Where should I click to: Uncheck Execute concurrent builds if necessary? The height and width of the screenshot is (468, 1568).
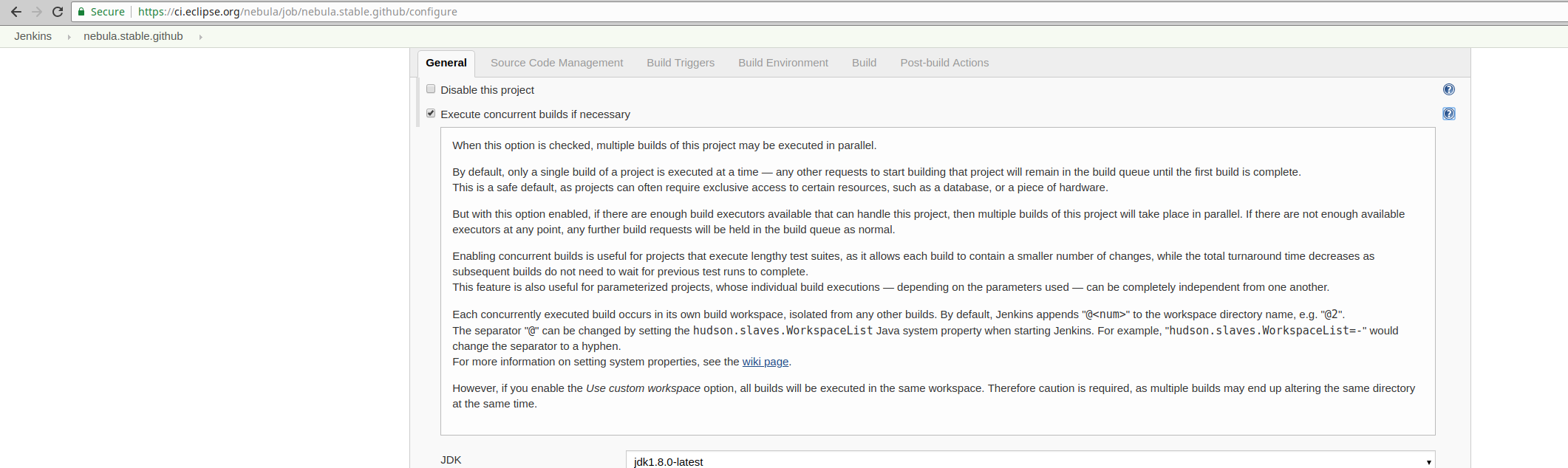click(x=431, y=113)
